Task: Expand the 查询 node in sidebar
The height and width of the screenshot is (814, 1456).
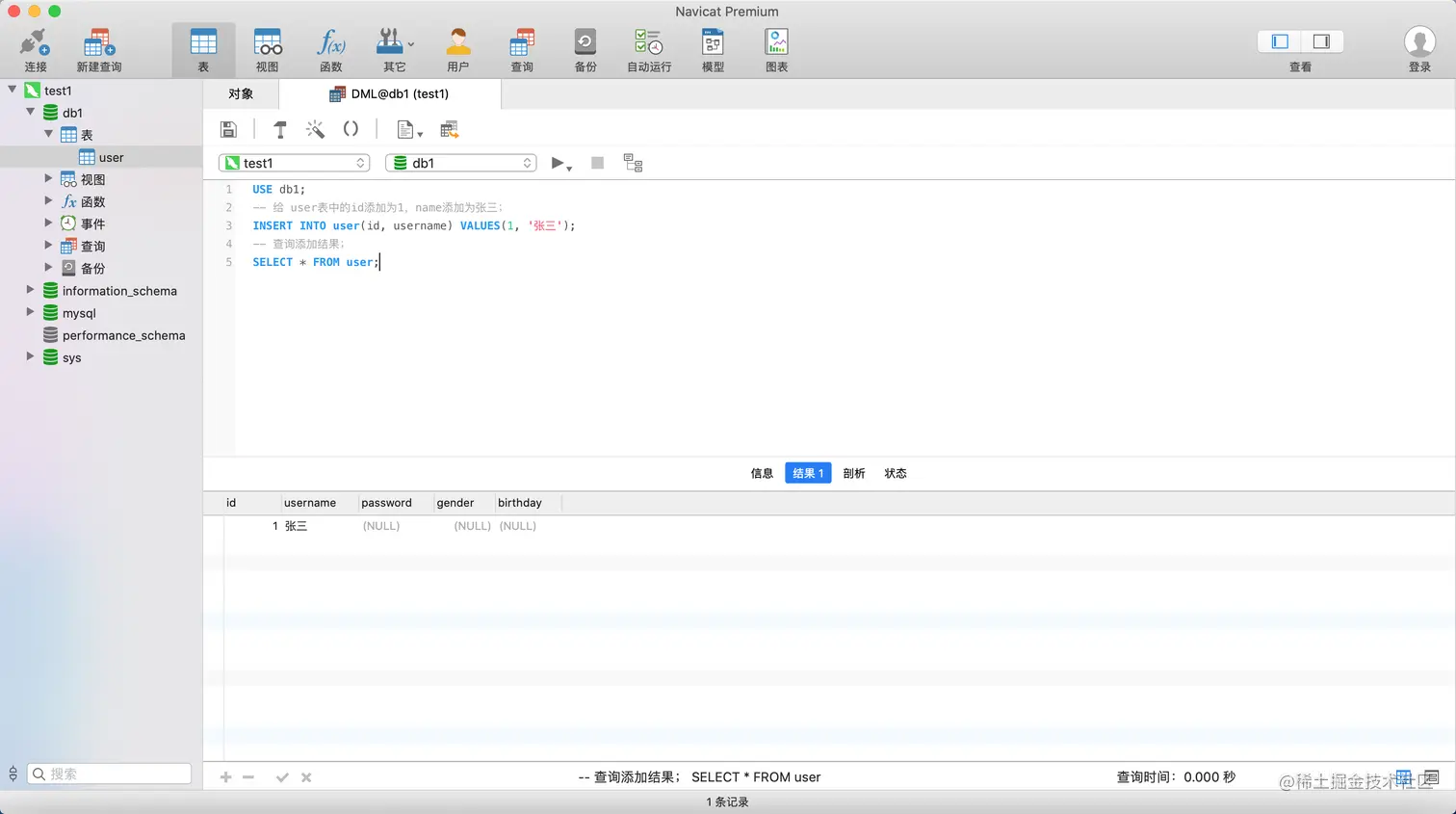Action: [x=48, y=245]
